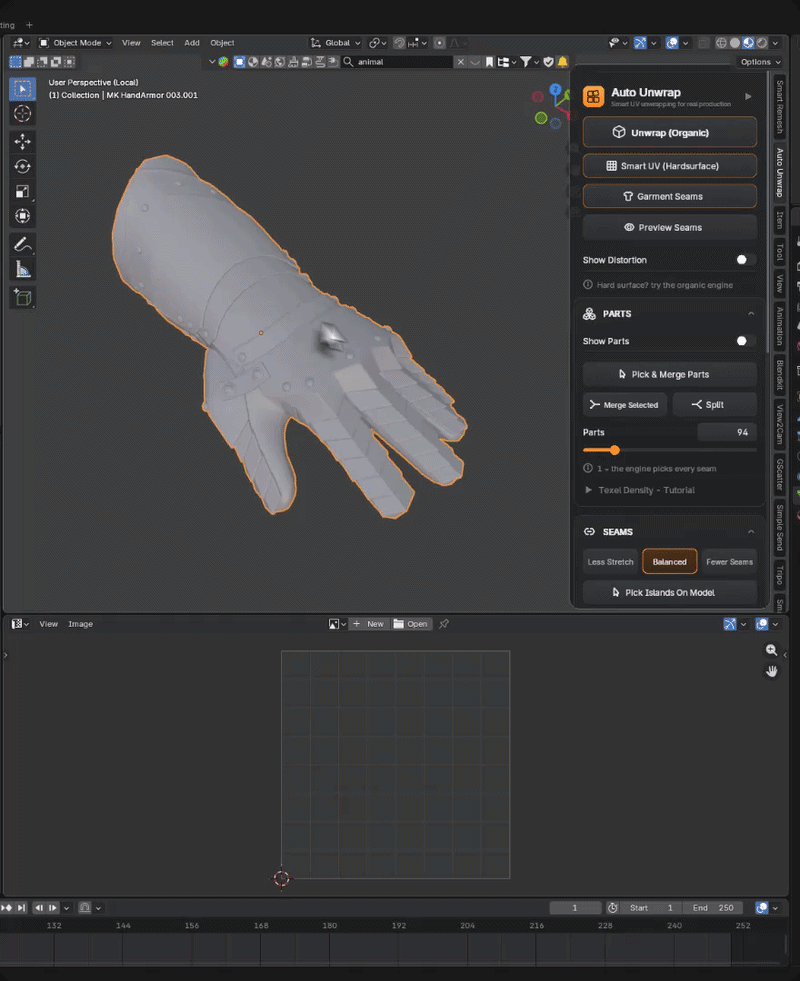Switch to material preview shading
Viewport: 800px width, 981px height.
(x=748, y=43)
